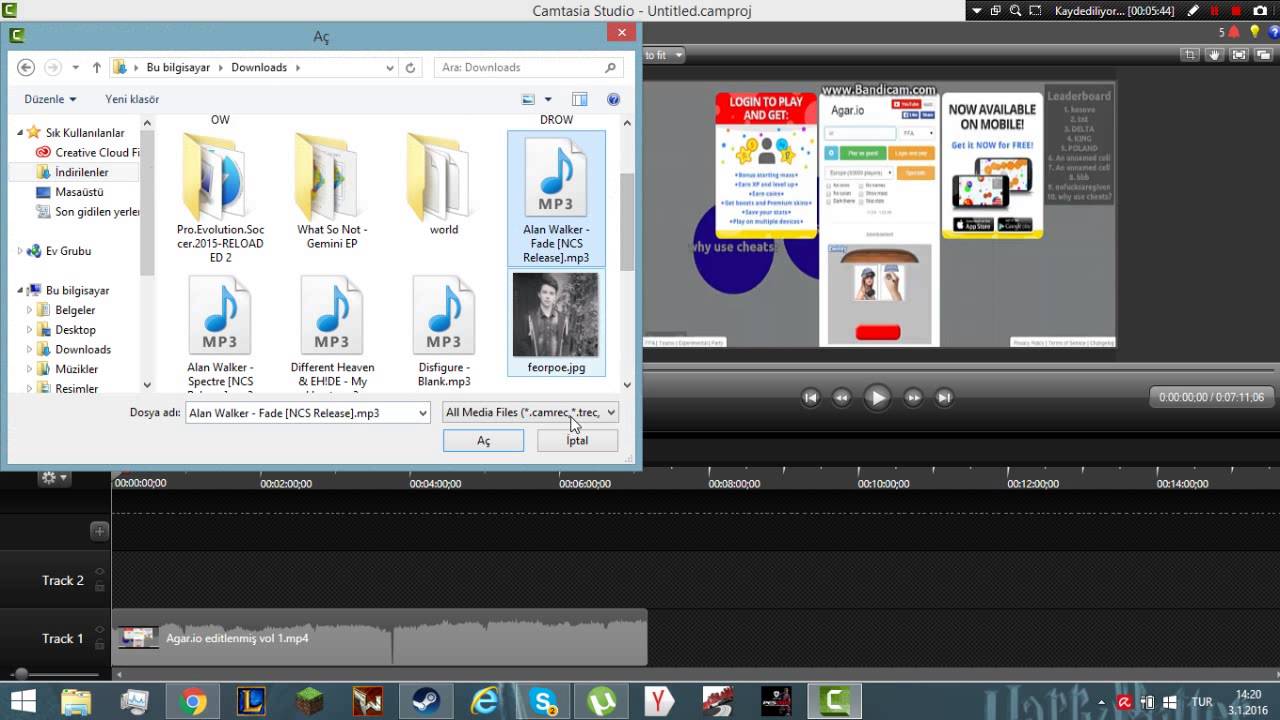Open the All Media Files type dropdown

click(531, 412)
